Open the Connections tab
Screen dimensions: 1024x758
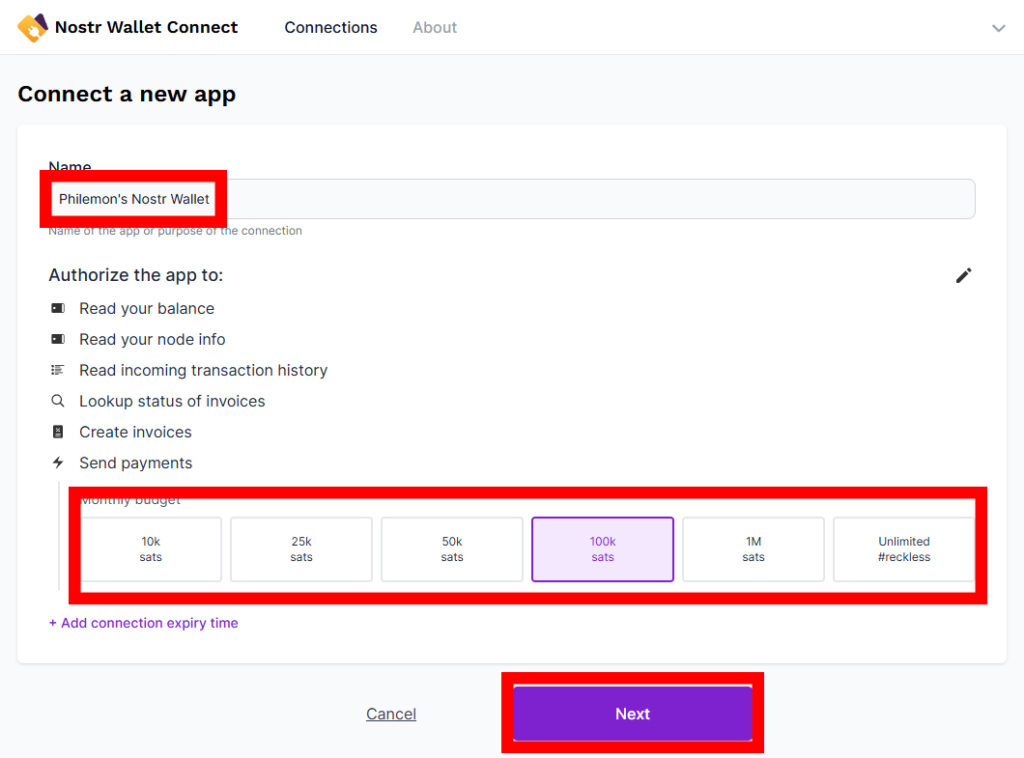click(x=330, y=27)
